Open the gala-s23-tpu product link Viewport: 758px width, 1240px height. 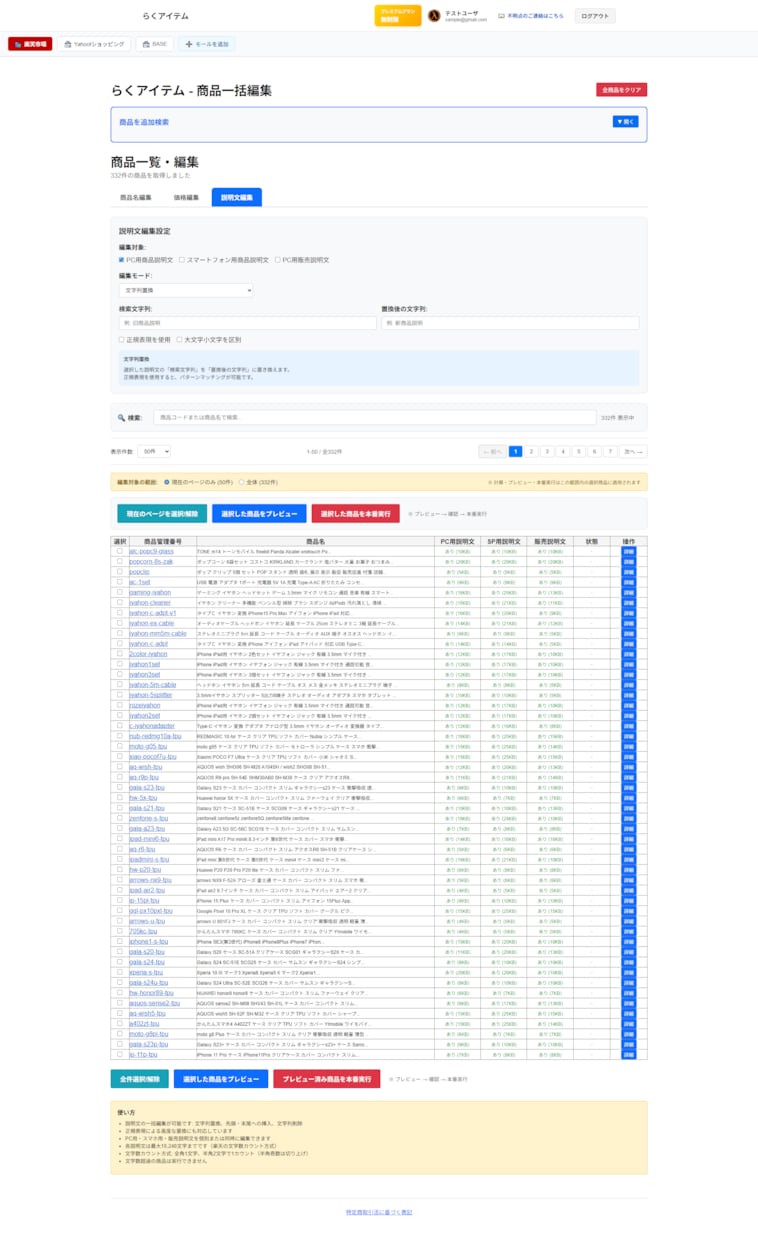pos(148,788)
